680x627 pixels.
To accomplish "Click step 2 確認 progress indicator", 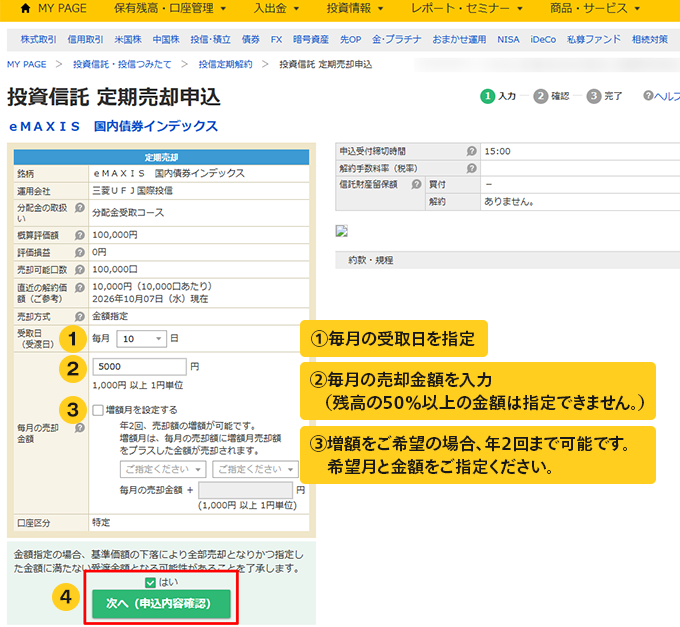I will 551,96.
